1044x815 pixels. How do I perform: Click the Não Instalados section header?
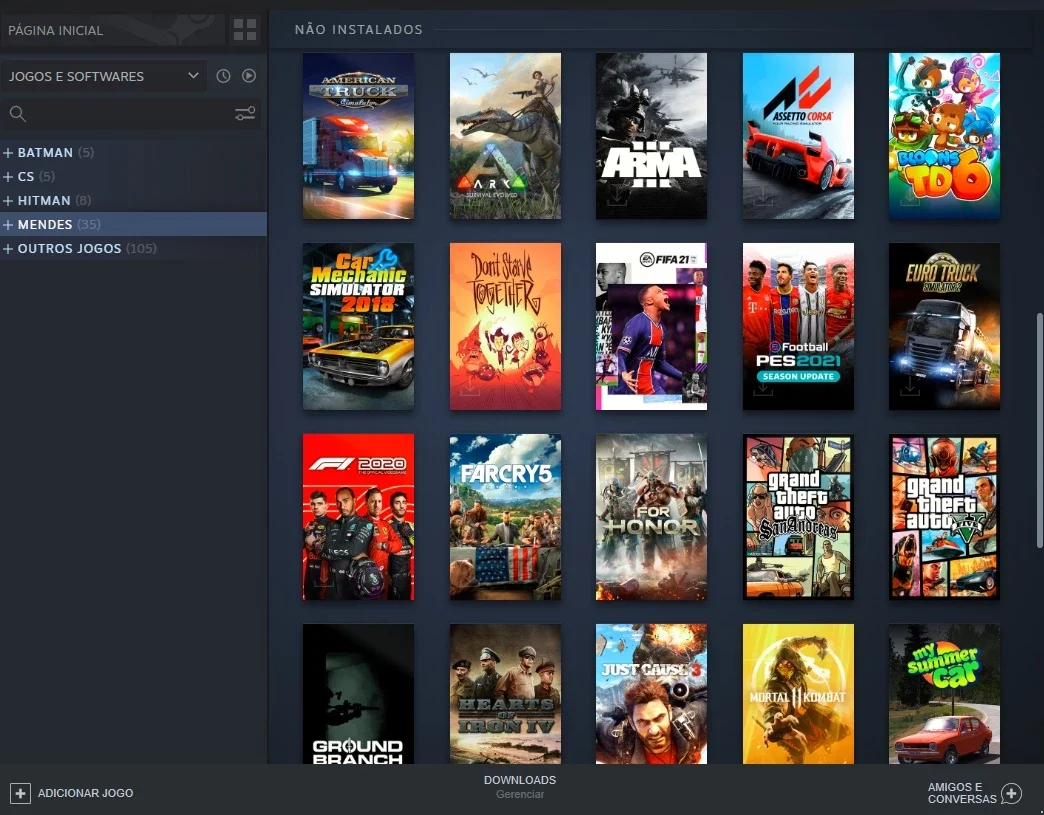point(358,29)
